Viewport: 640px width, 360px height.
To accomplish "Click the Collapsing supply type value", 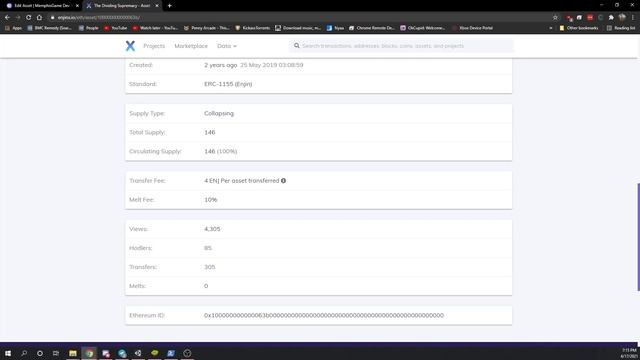I will (x=219, y=113).
